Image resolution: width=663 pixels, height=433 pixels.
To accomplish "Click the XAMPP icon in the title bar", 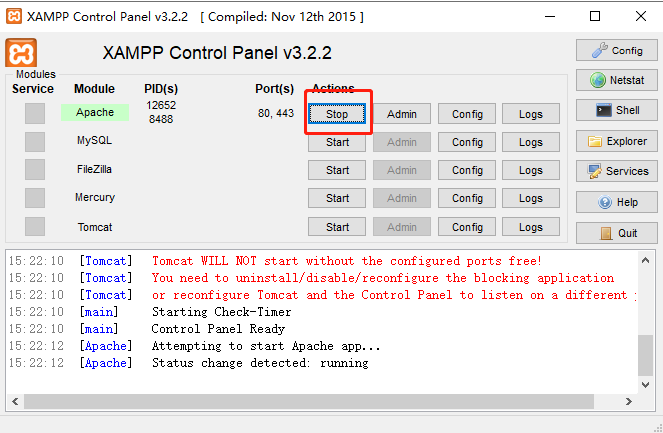I will click(x=14, y=16).
